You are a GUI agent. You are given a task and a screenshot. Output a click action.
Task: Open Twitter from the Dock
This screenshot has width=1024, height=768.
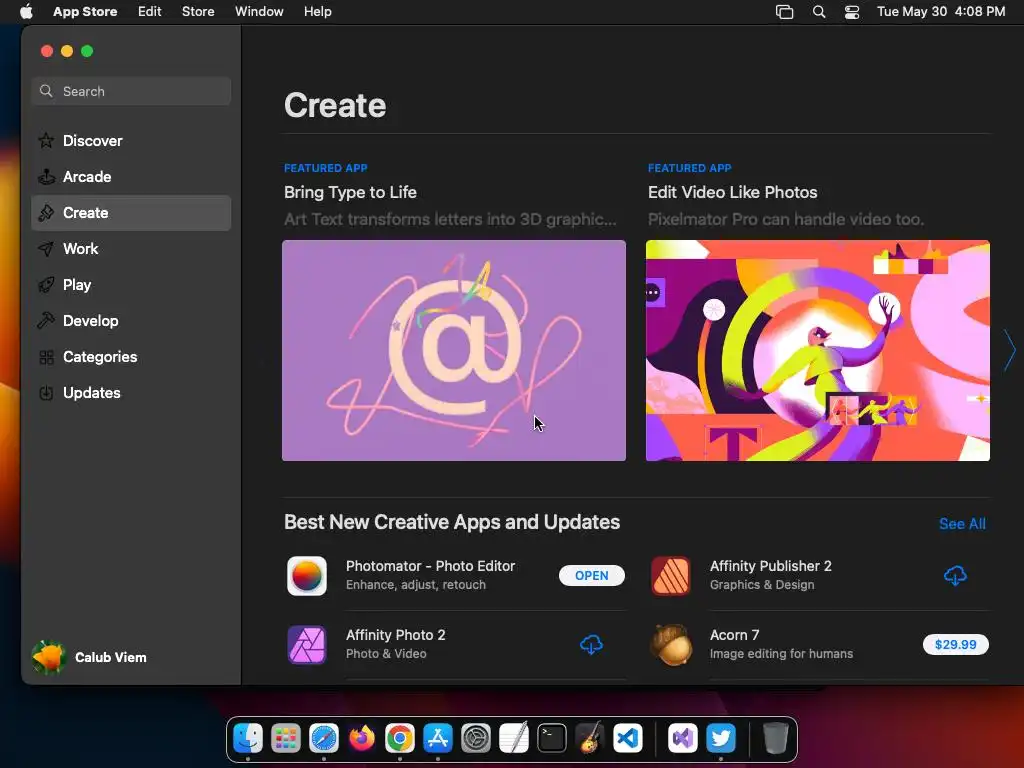coord(720,739)
